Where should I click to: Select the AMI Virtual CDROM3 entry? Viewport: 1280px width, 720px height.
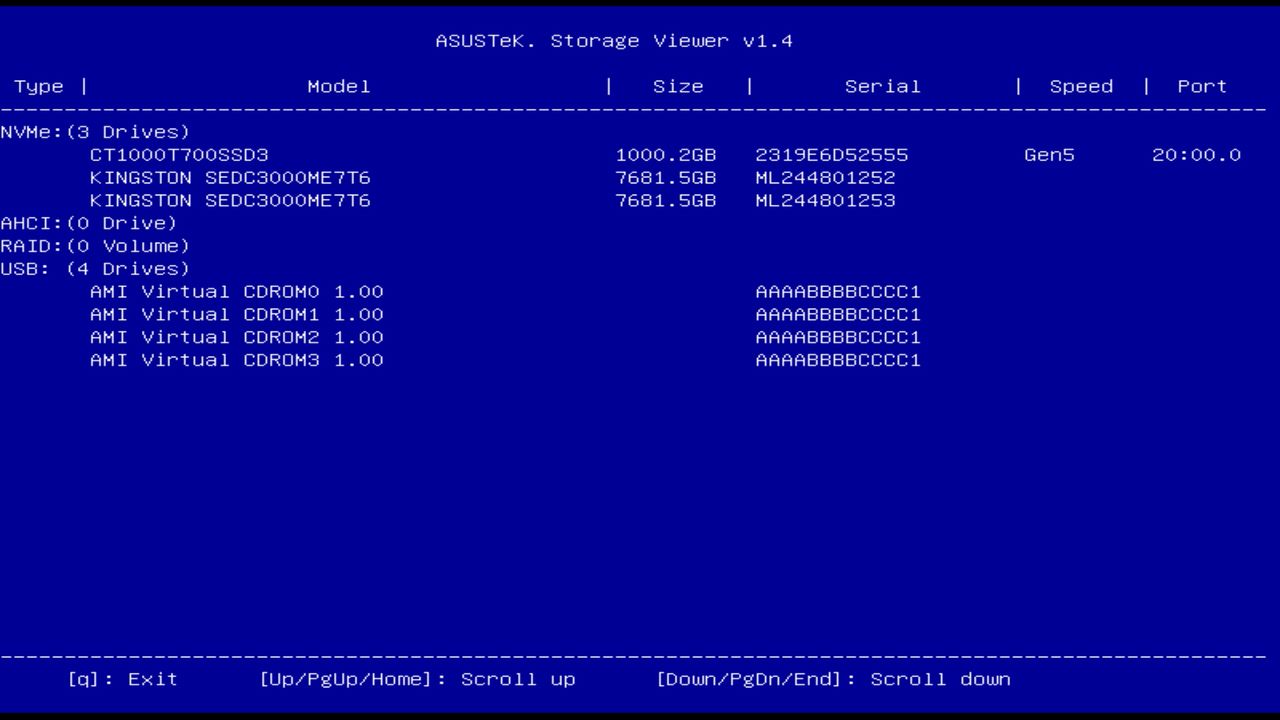point(236,360)
